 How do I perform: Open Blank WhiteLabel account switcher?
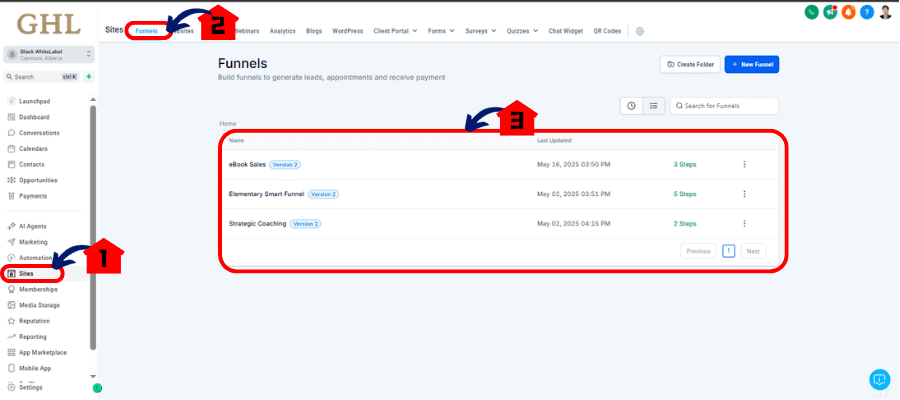pyautogui.click(x=49, y=55)
